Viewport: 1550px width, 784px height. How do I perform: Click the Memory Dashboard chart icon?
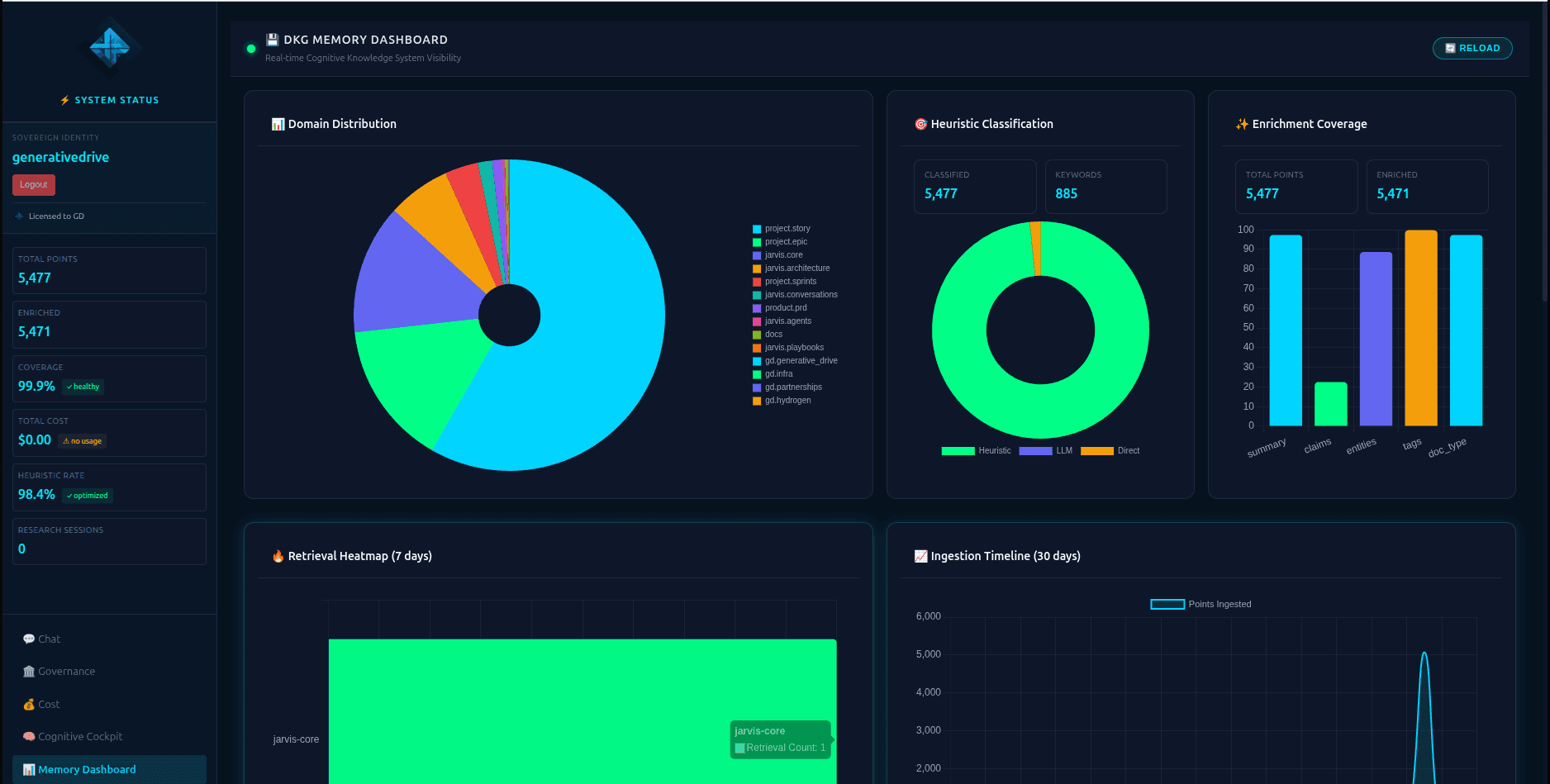pos(29,770)
